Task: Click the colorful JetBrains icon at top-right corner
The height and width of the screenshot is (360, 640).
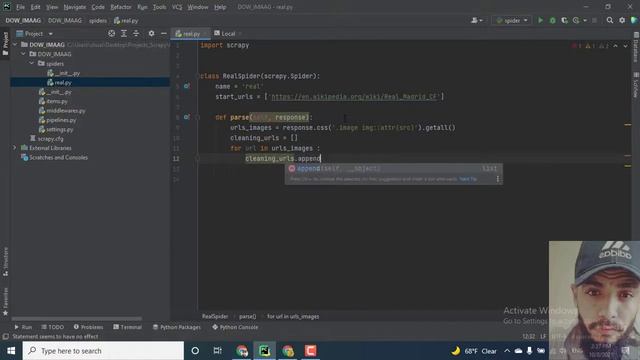Action: click(634, 20)
